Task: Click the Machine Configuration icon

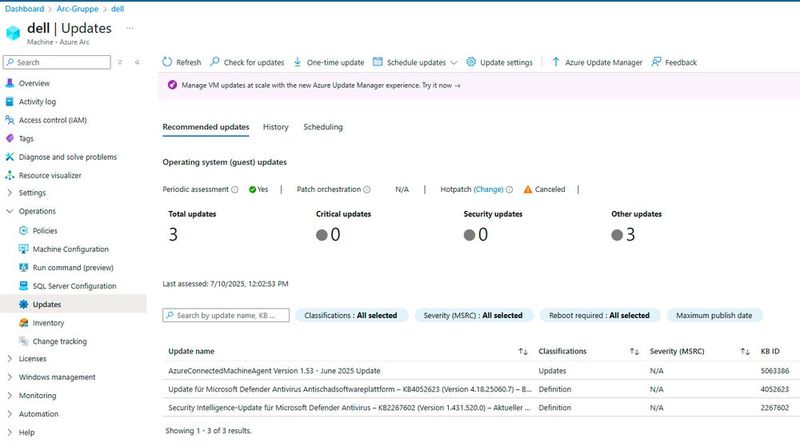Action: click(23, 249)
